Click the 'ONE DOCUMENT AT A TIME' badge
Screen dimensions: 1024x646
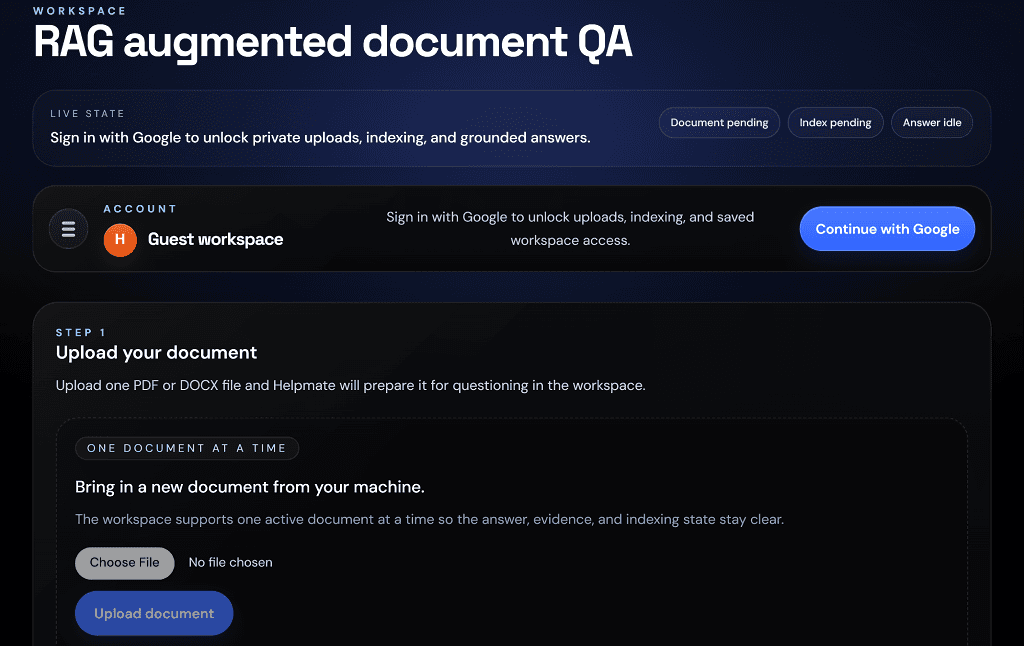[187, 449]
